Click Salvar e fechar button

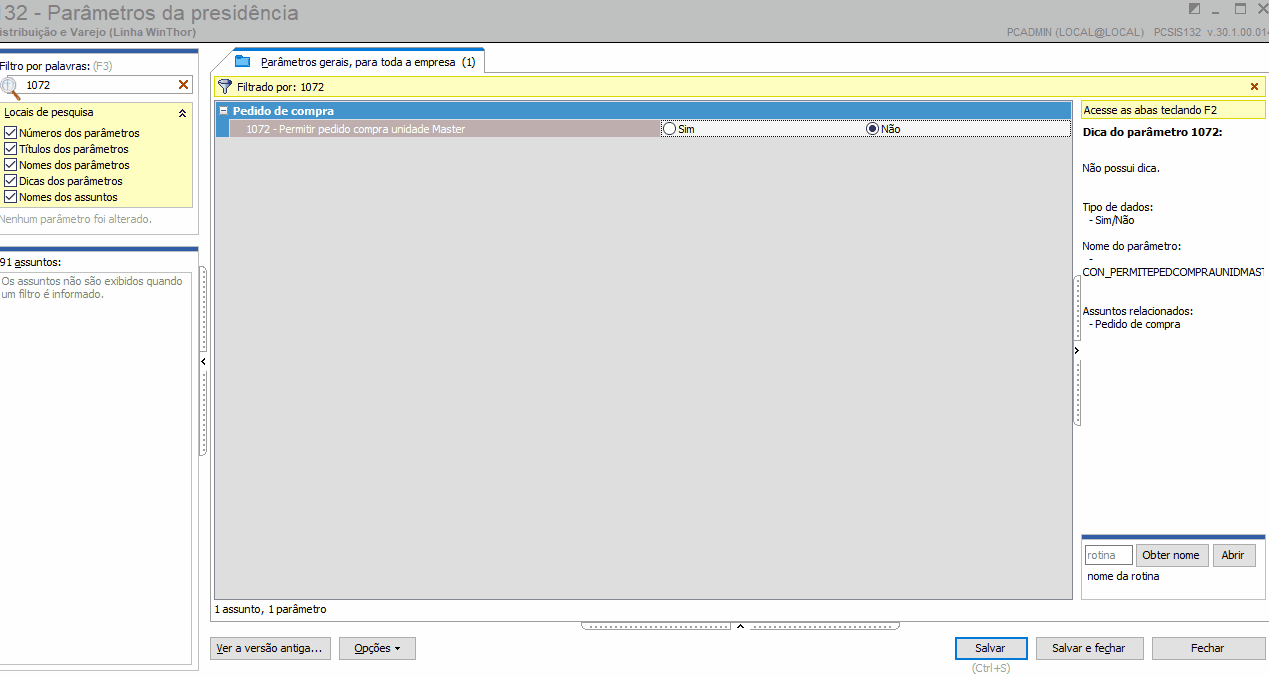click(x=1089, y=648)
